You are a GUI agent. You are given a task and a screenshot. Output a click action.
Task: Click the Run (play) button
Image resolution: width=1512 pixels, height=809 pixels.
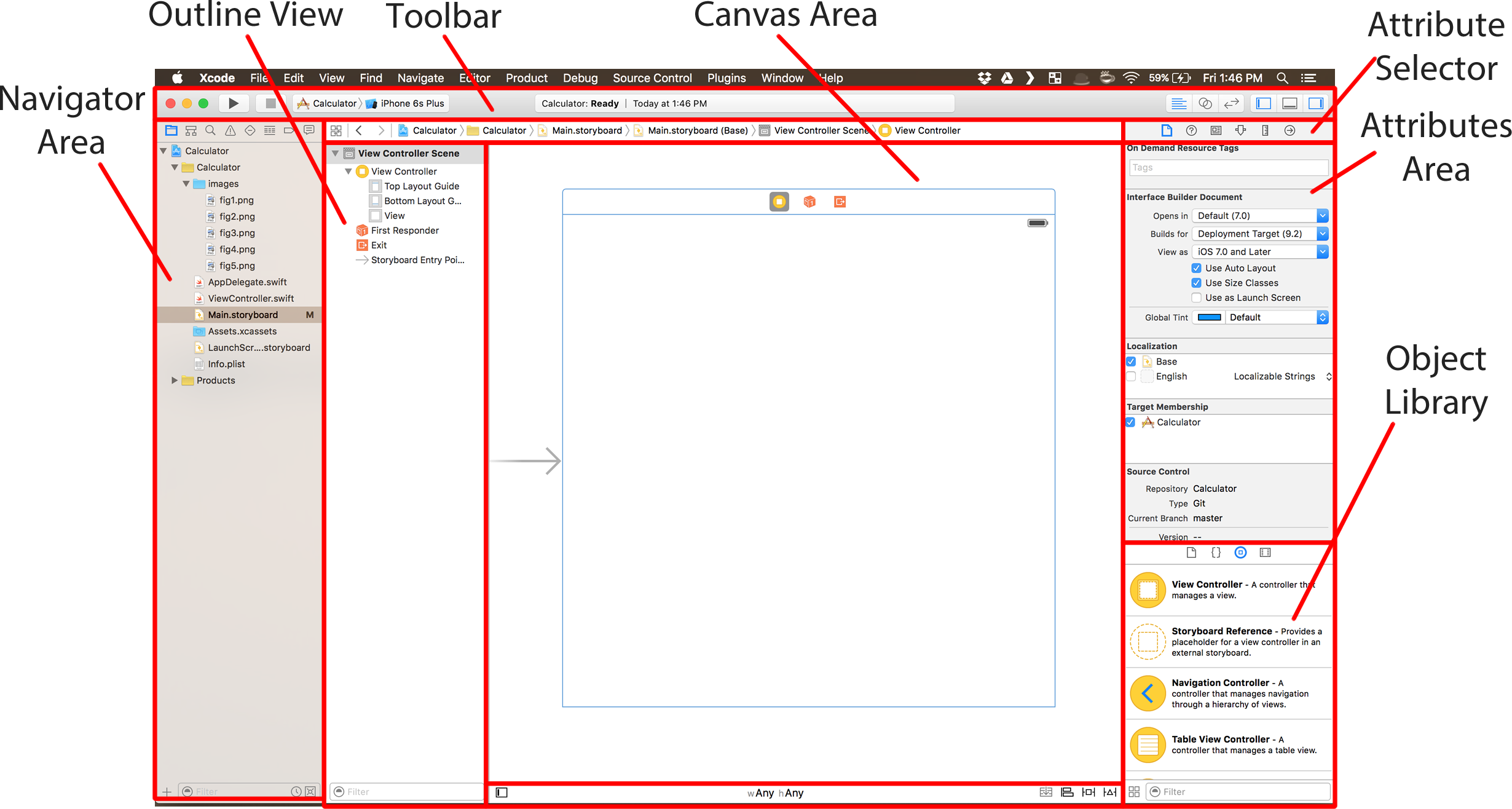click(234, 103)
